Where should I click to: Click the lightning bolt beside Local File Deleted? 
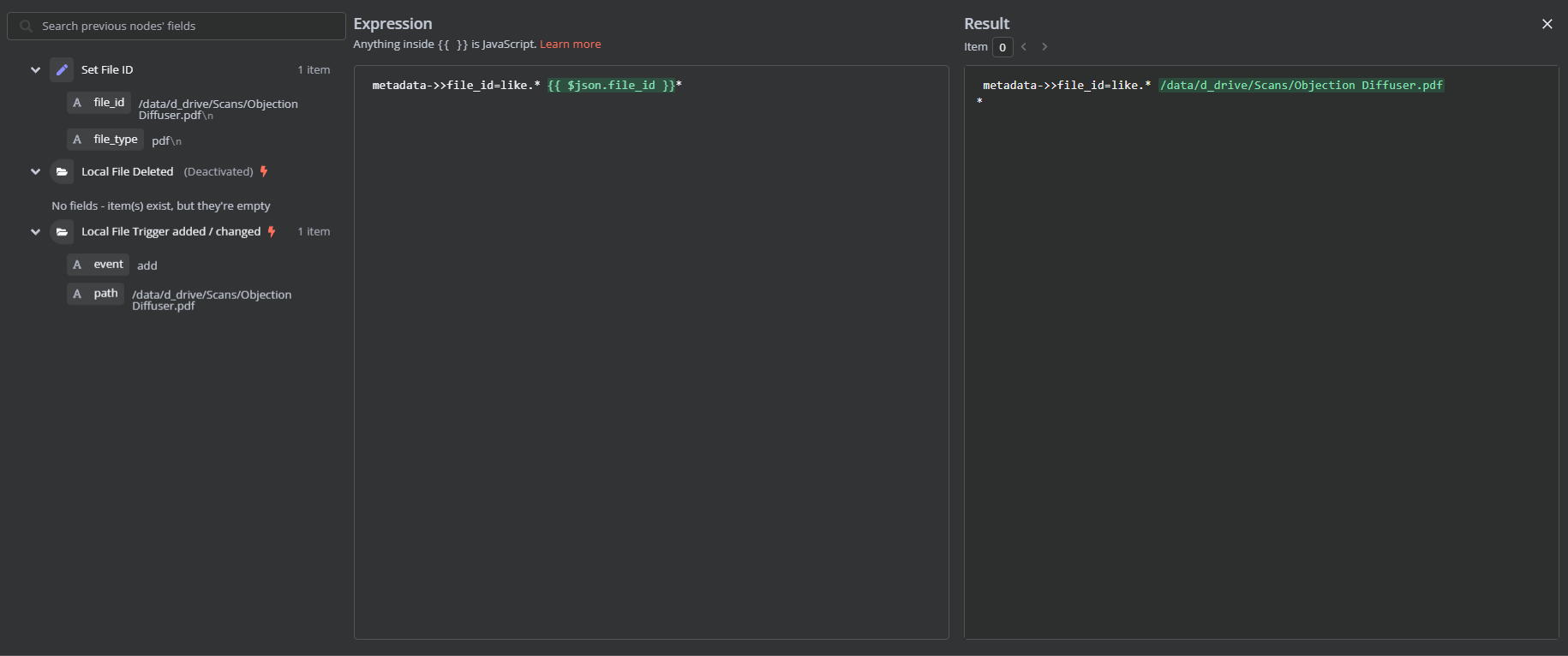264,172
